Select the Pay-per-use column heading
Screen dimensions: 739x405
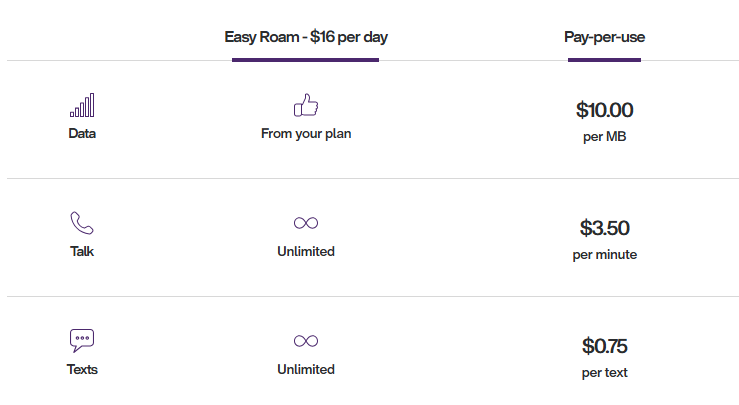(x=604, y=37)
